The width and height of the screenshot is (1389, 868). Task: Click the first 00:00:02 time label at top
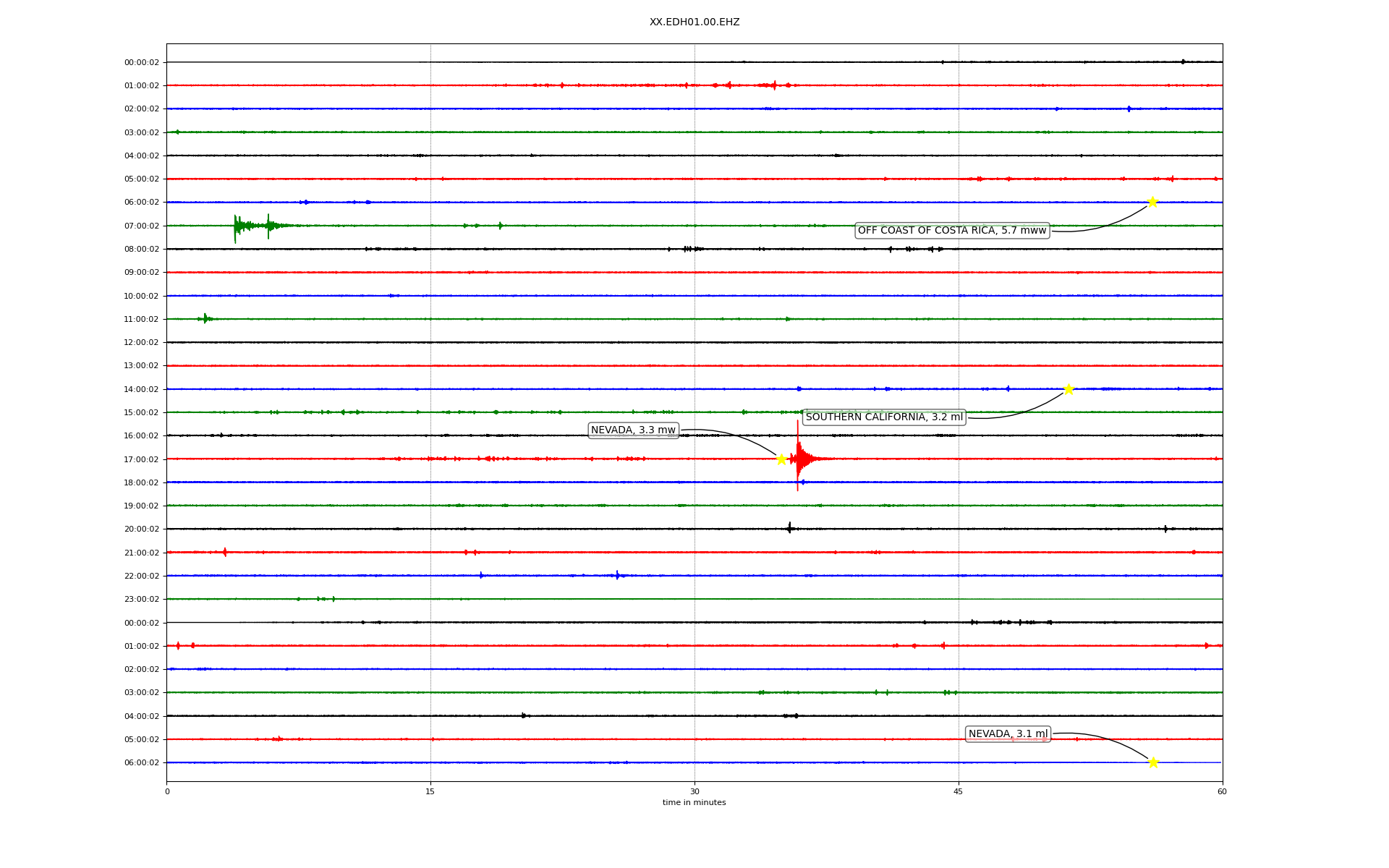[x=141, y=62]
